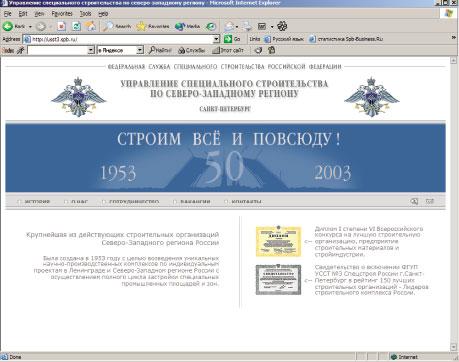459x362 pixels.
Task: Click the Свидетельство о включении ФГУП text
Action: click(x=372, y=280)
